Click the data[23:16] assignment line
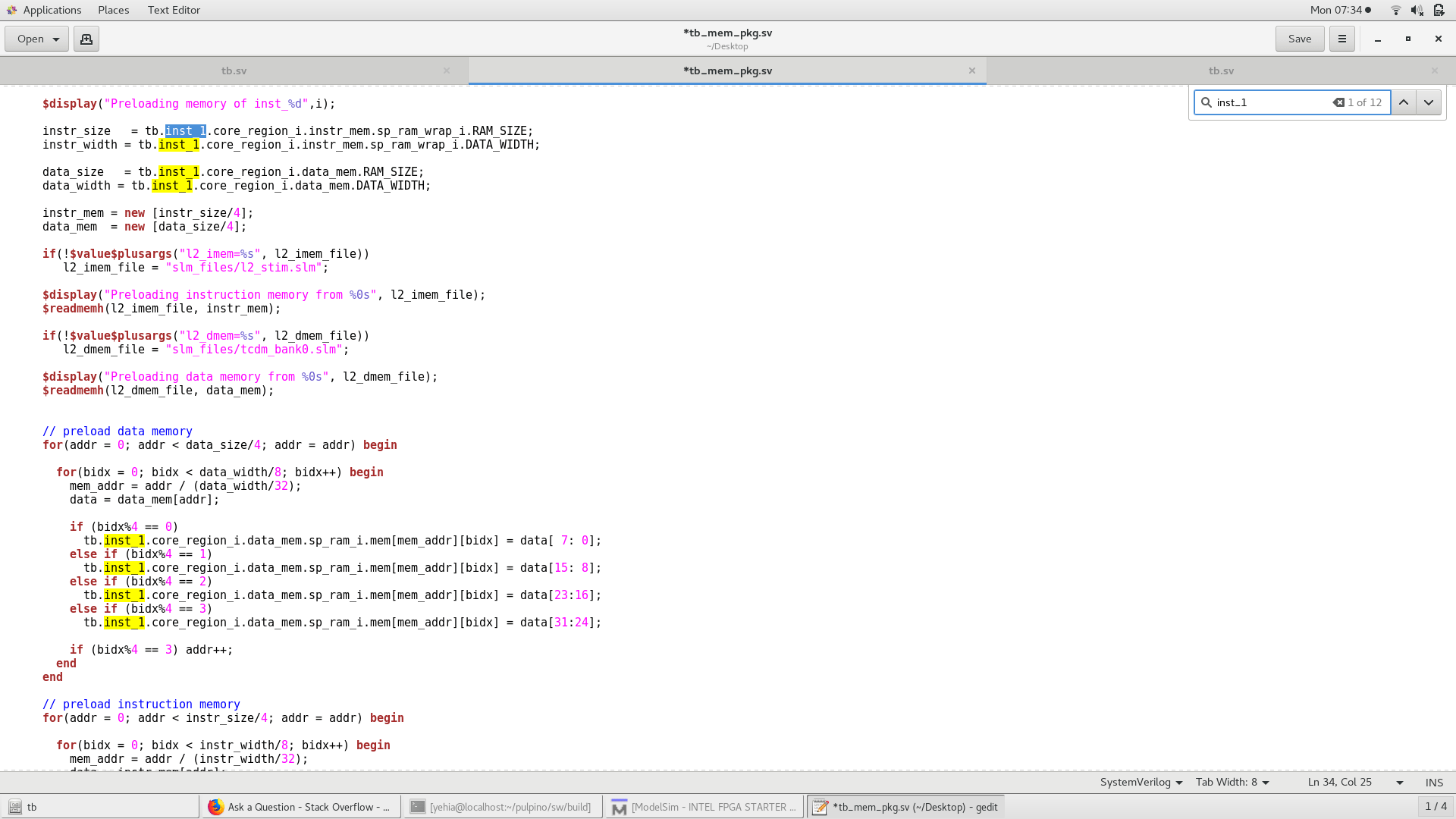This screenshot has height=819, width=1456. pos(343,595)
